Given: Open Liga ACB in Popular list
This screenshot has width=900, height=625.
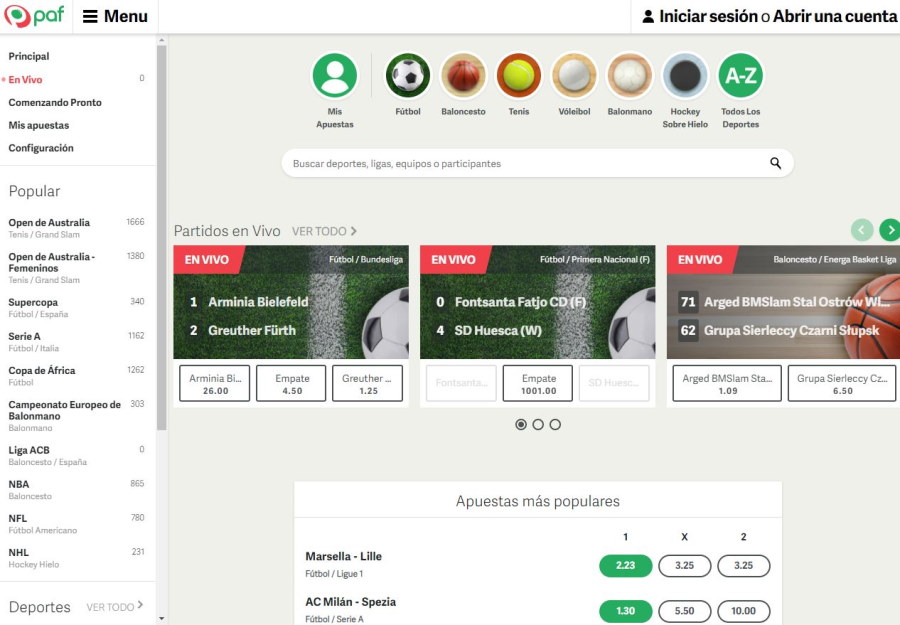Looking at the screenshot, I should point(76,455).
